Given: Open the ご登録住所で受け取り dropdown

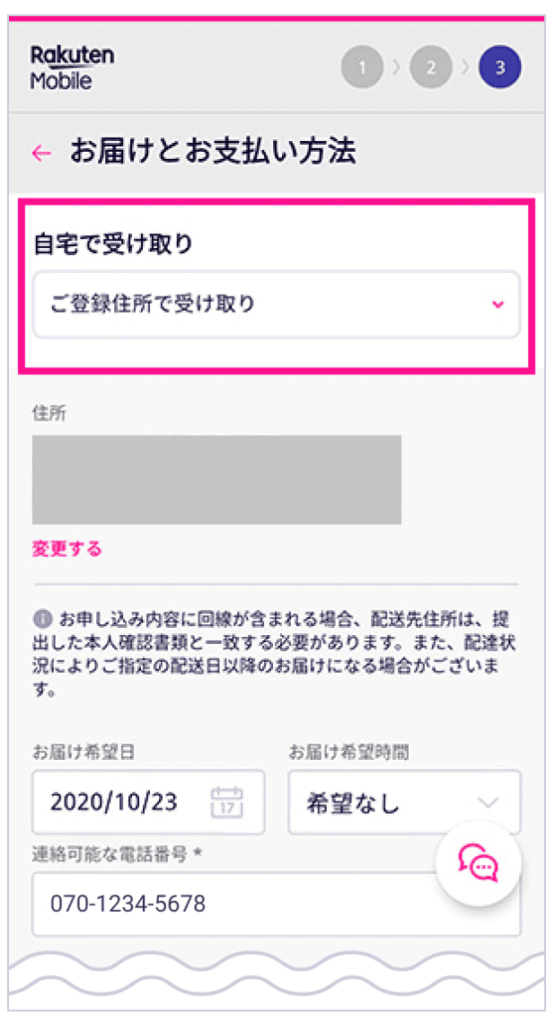Looking at the screenshot, I should 277,304.
